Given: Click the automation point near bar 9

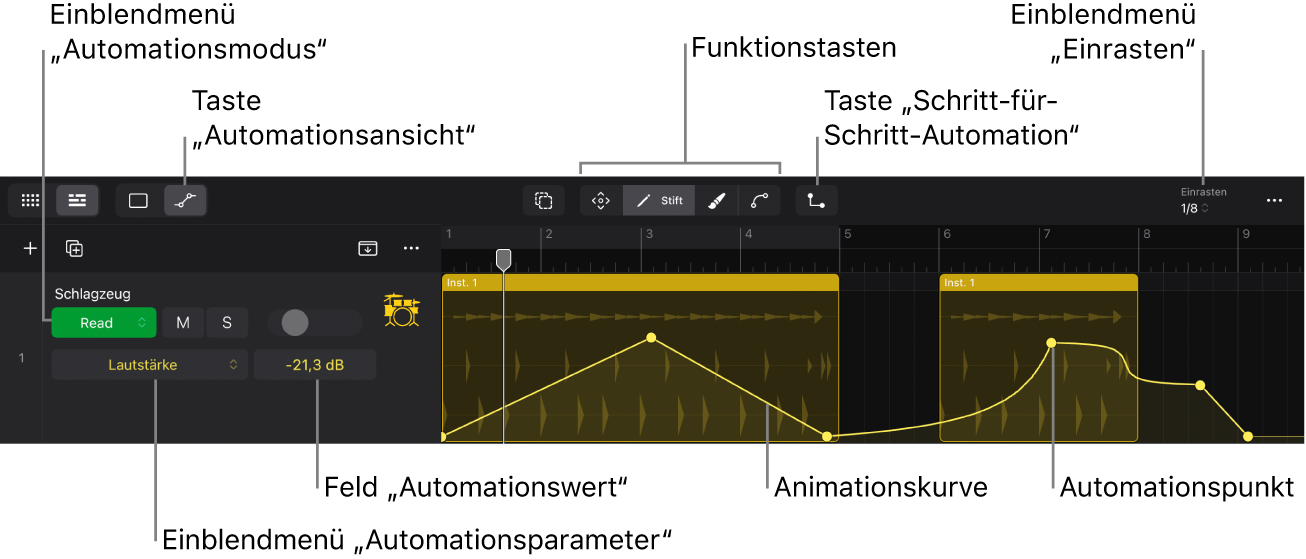Looking at the screenshot, I should (1247, 436).
